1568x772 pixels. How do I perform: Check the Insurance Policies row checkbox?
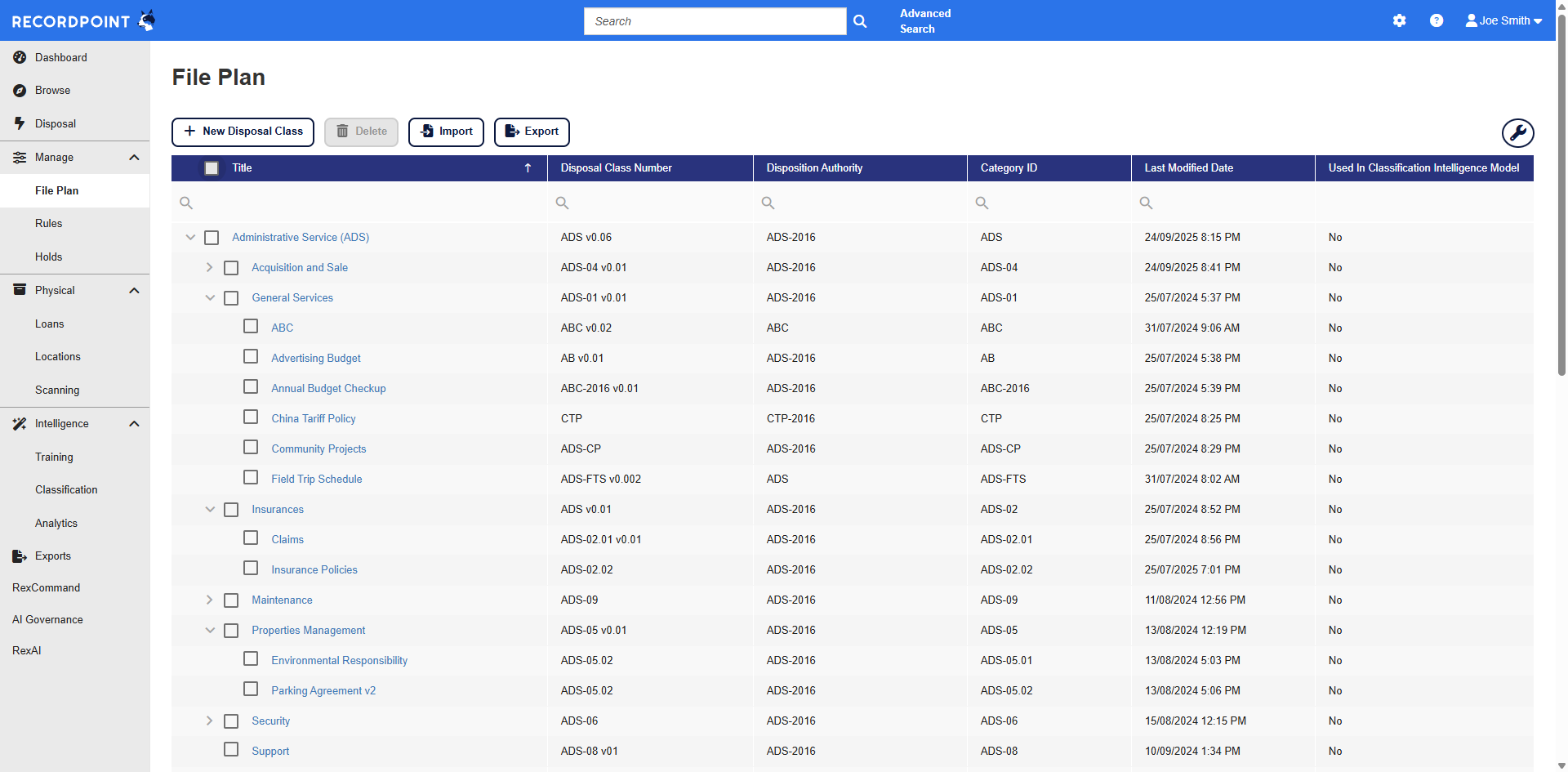tap(251, 569)
